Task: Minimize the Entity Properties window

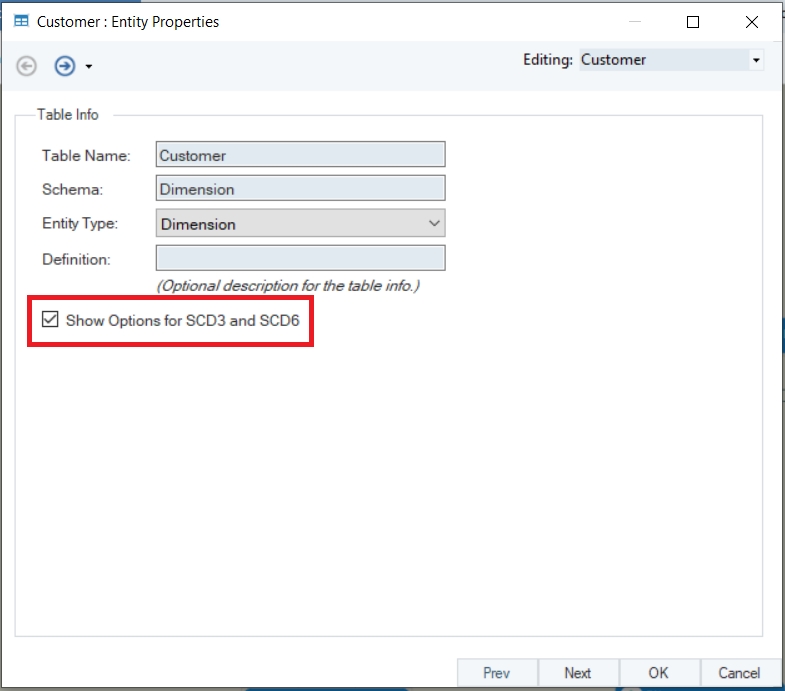Action: (634, 21)
